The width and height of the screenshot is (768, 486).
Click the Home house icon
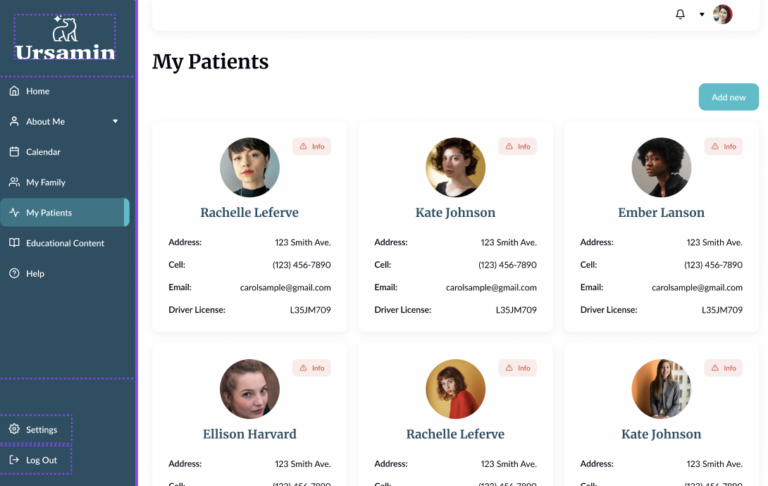14,91
